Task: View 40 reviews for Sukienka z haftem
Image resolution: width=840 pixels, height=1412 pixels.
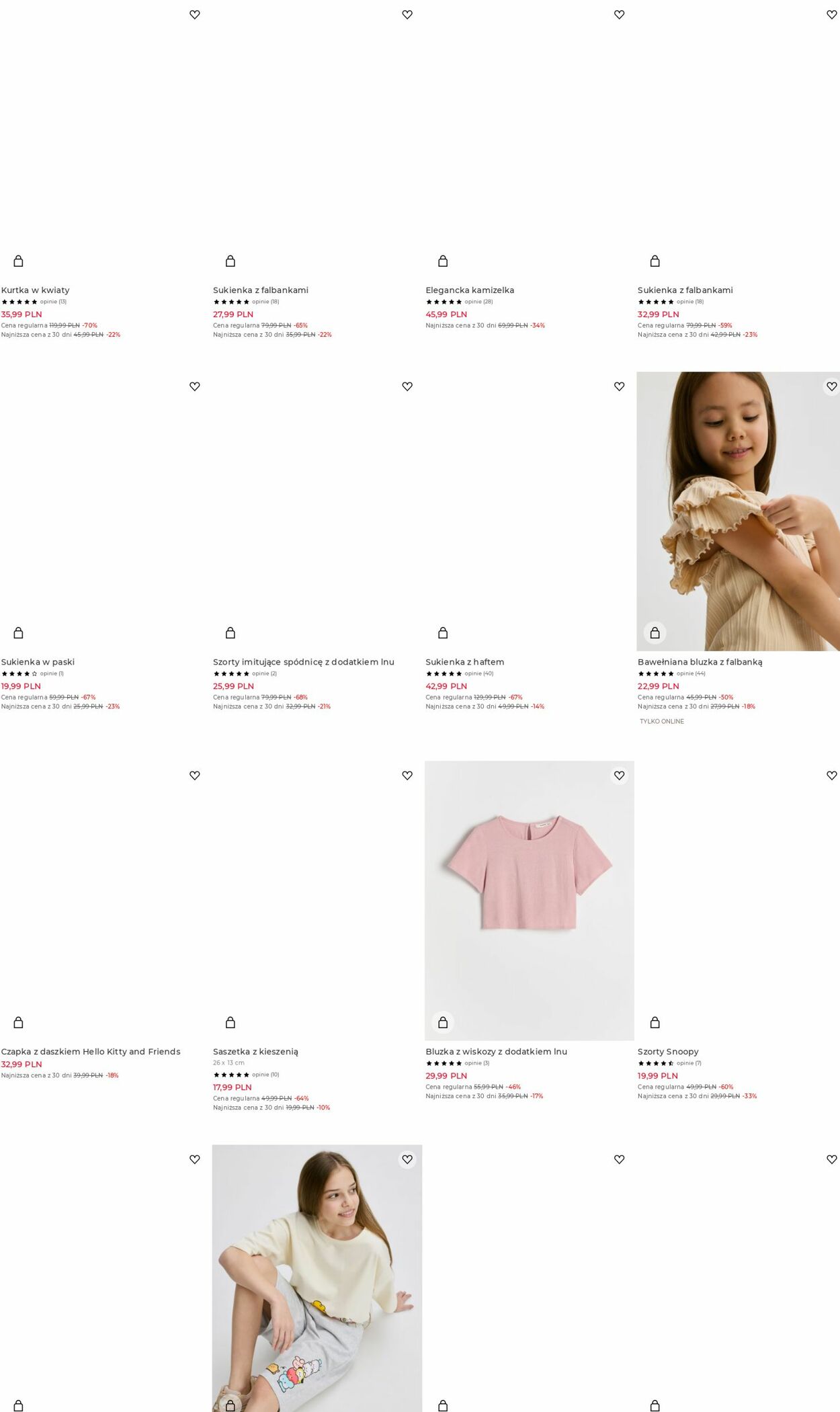Action: coord(478,673)
